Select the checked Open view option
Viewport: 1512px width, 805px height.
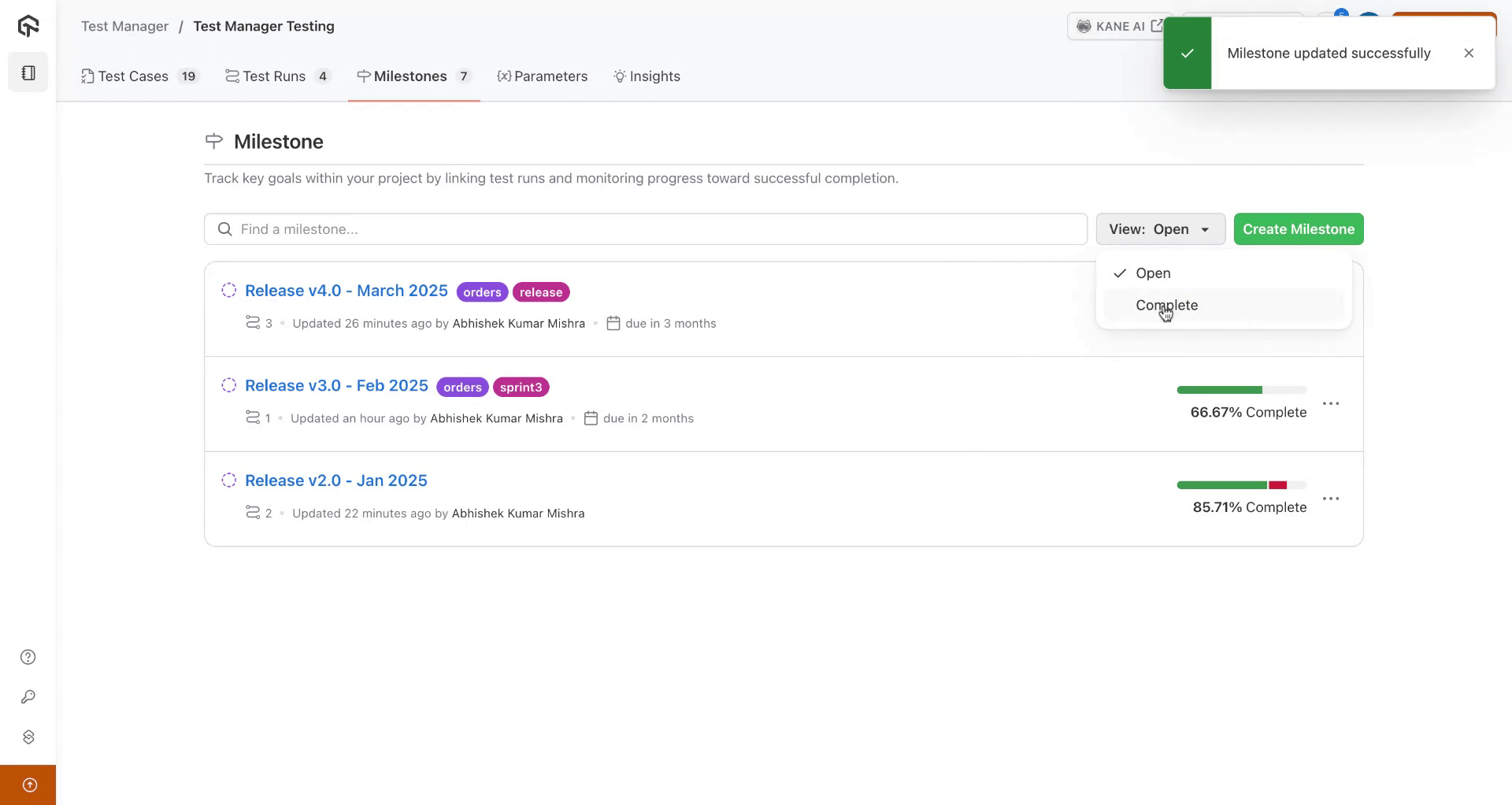[1153, 273]
